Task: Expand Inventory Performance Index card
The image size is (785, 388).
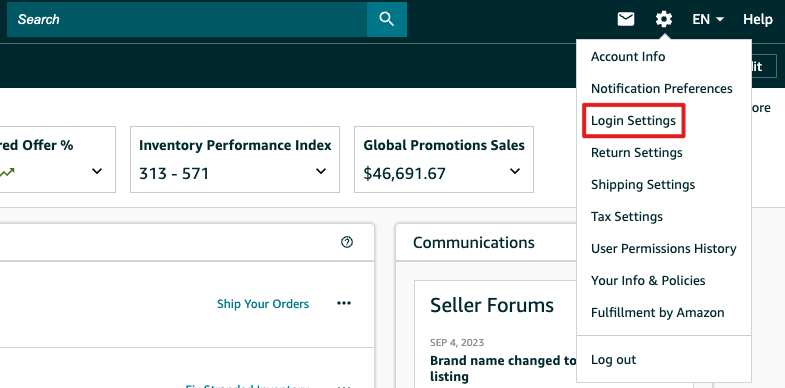Action: 321,171
